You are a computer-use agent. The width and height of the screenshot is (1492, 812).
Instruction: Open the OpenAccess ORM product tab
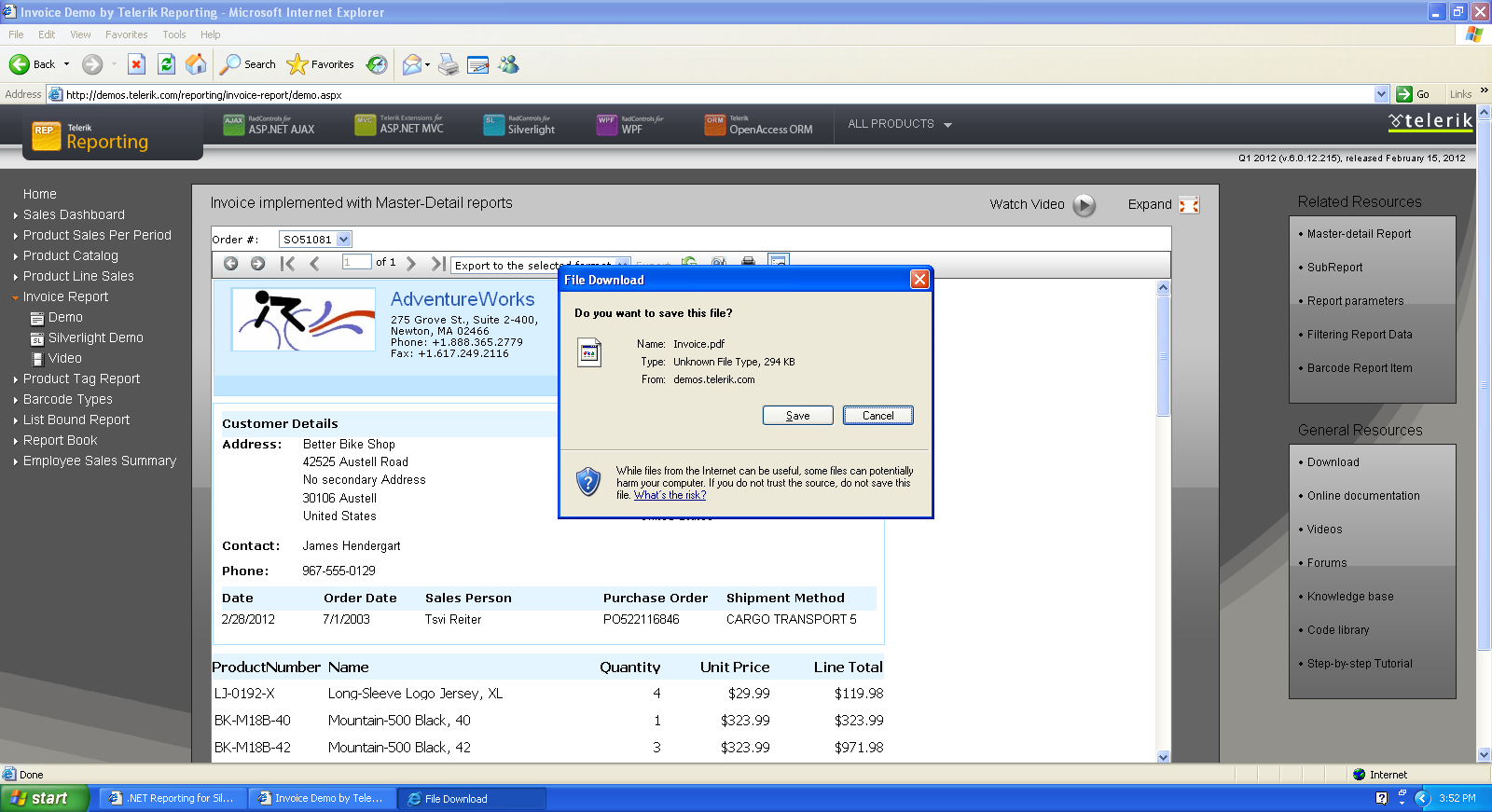click(x=759, y=125)
